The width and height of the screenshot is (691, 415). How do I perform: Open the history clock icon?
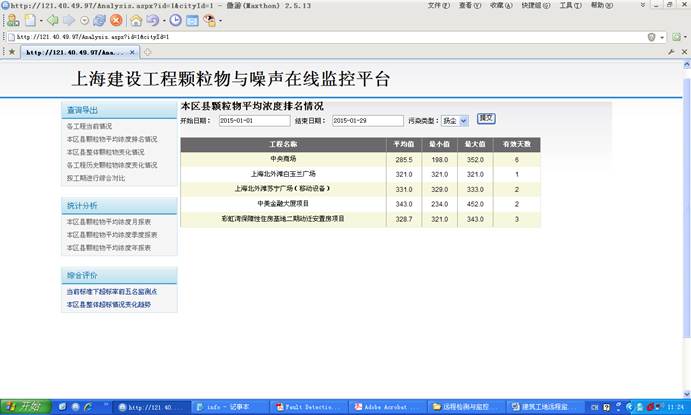click(176, 20)
